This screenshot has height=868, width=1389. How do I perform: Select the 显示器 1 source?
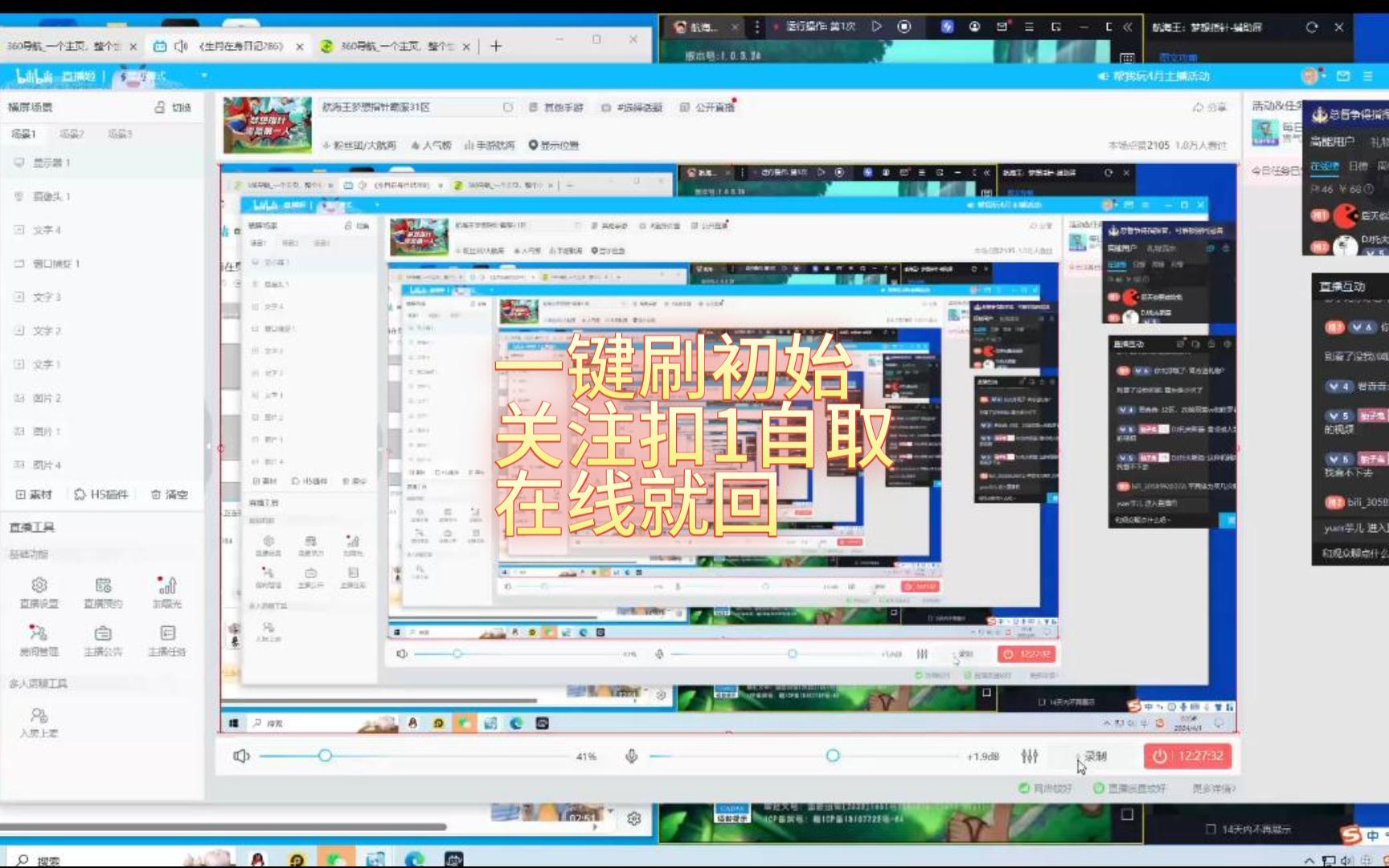click(x=101, y=162)
